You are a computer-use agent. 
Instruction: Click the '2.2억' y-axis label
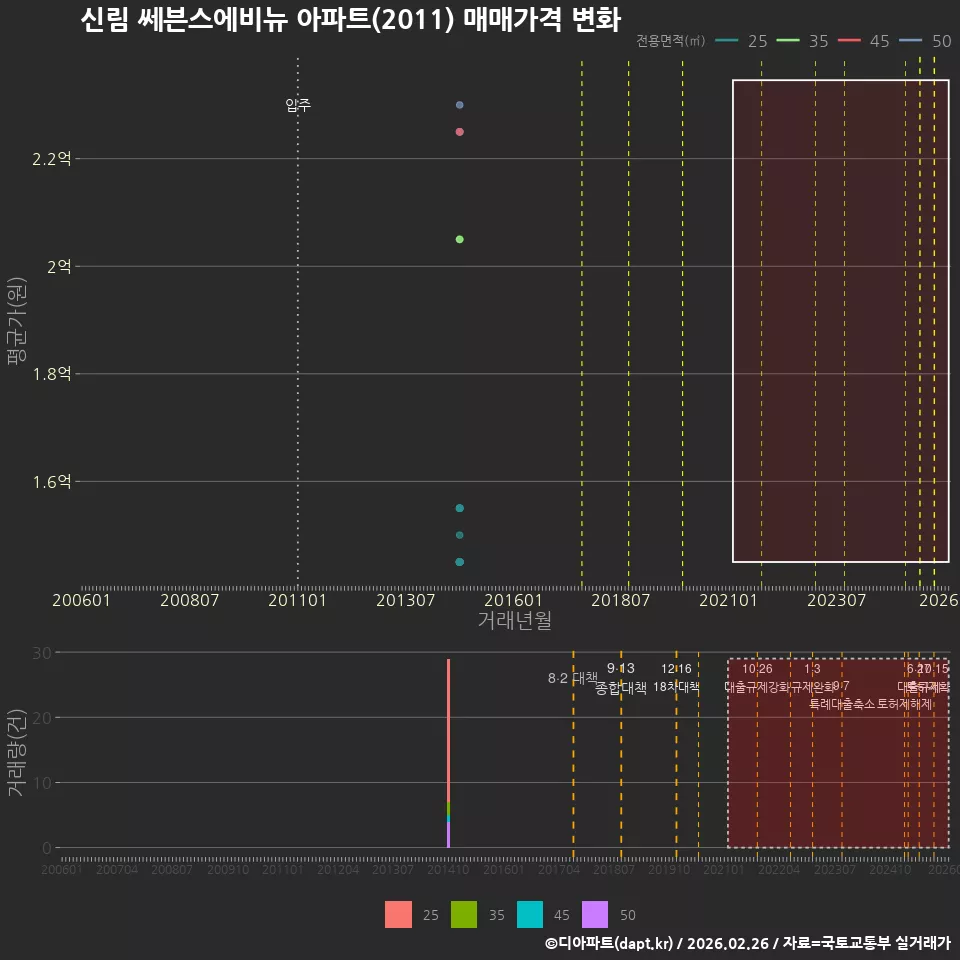51,159
